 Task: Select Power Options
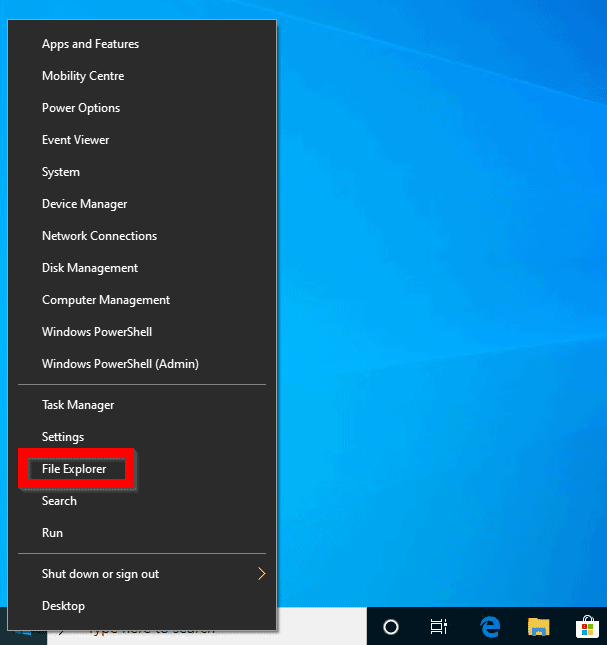(142, 108)
